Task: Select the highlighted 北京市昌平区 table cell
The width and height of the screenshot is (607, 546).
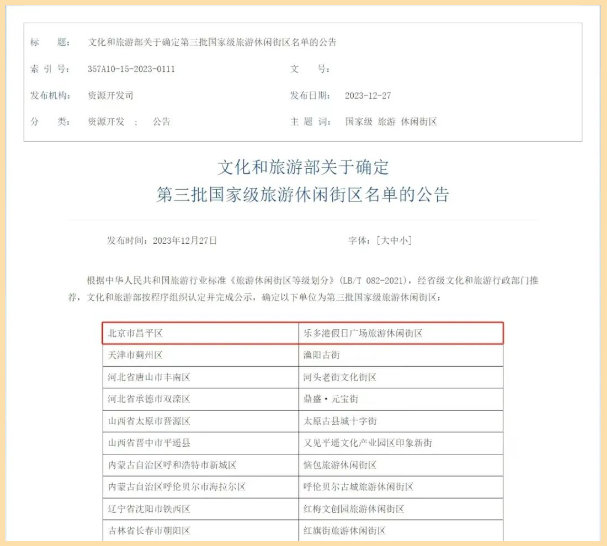Action: (x=135, y=333)
